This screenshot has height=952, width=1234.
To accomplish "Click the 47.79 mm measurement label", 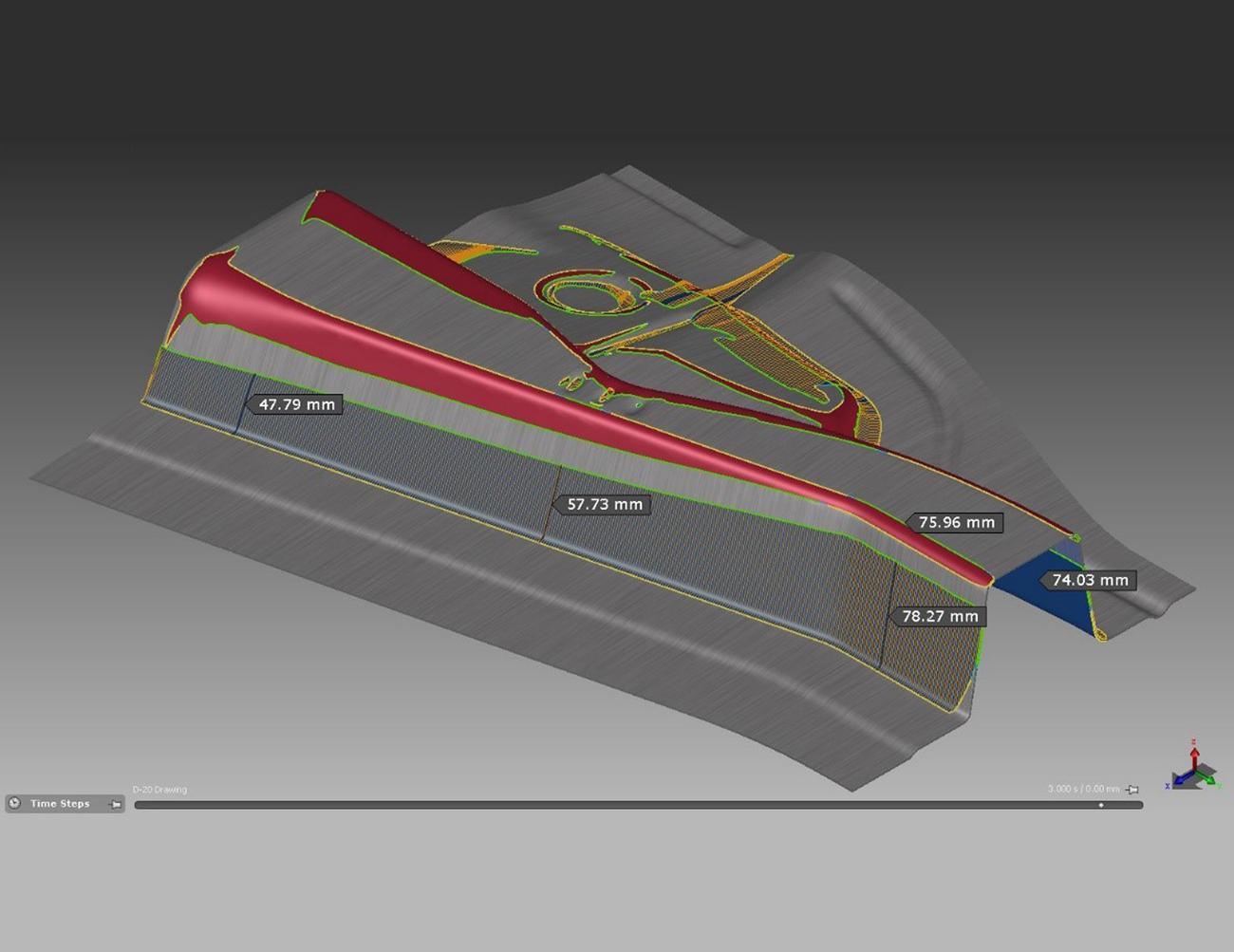I will click(295, 404).
